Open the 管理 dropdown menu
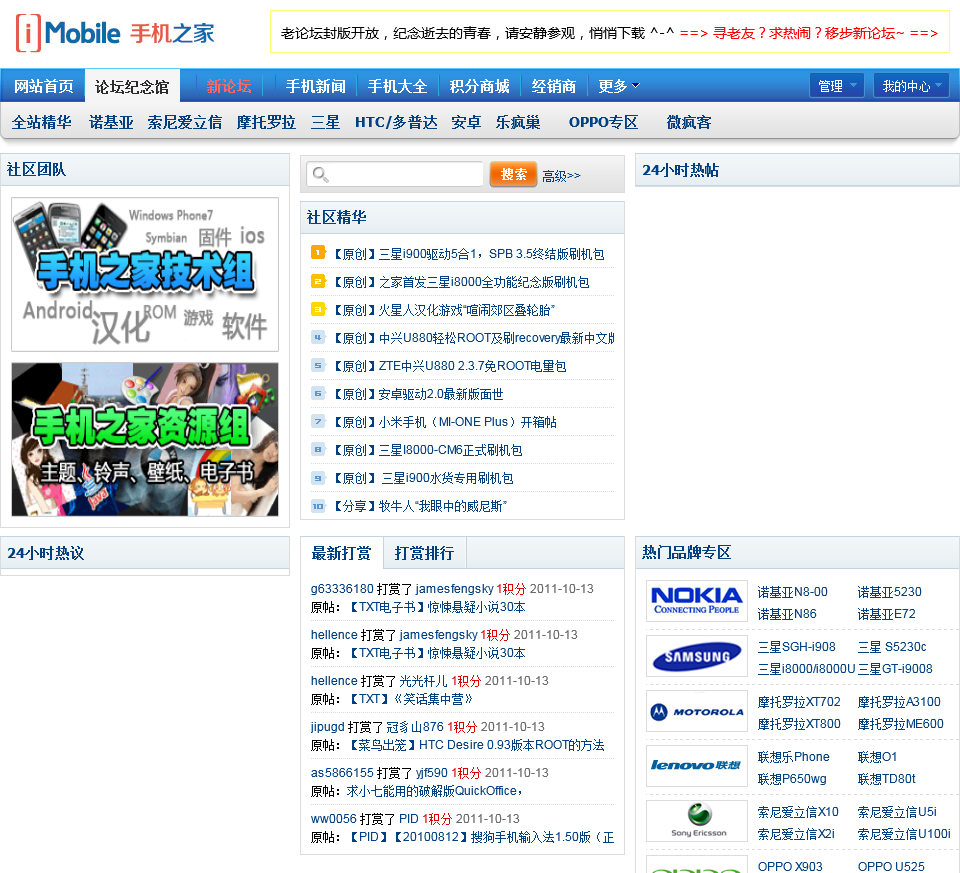The height and width of the screenshot is (873, 960). (836, 86)
